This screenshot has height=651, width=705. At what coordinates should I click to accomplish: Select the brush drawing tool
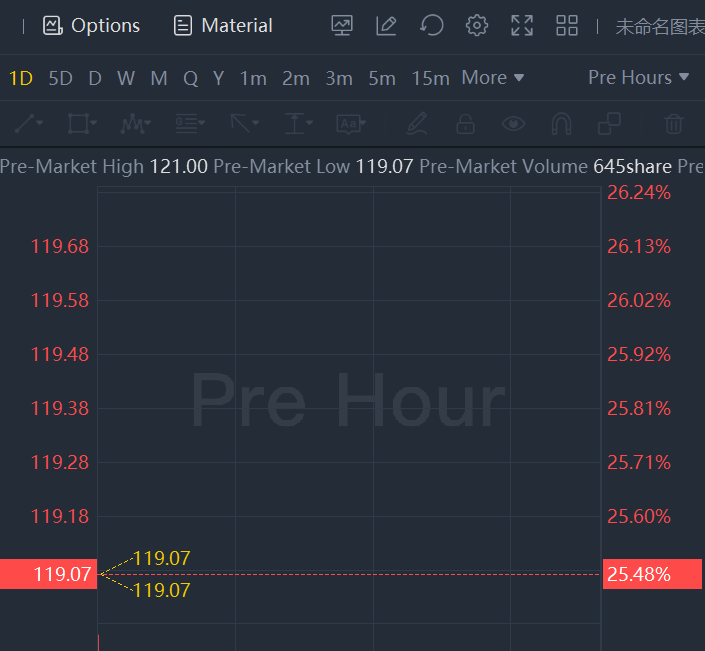417,124
